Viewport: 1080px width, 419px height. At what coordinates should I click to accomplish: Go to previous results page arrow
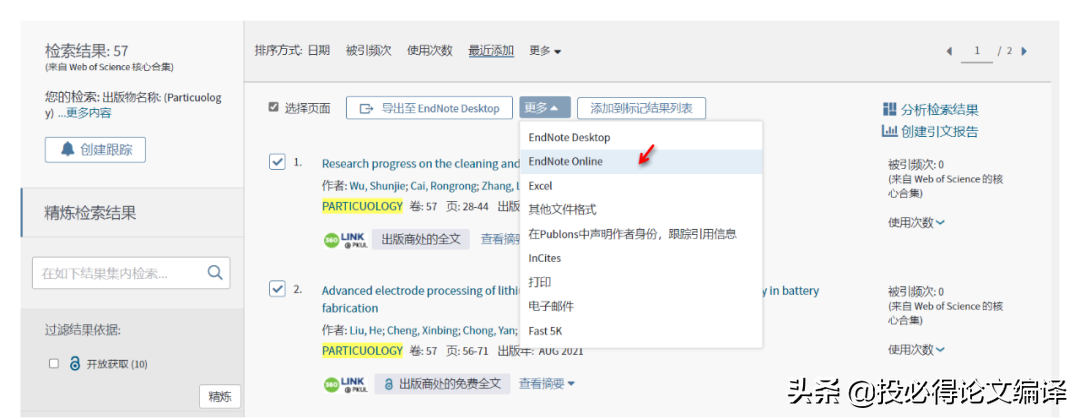pyautogui.click(x=950, y=51)
